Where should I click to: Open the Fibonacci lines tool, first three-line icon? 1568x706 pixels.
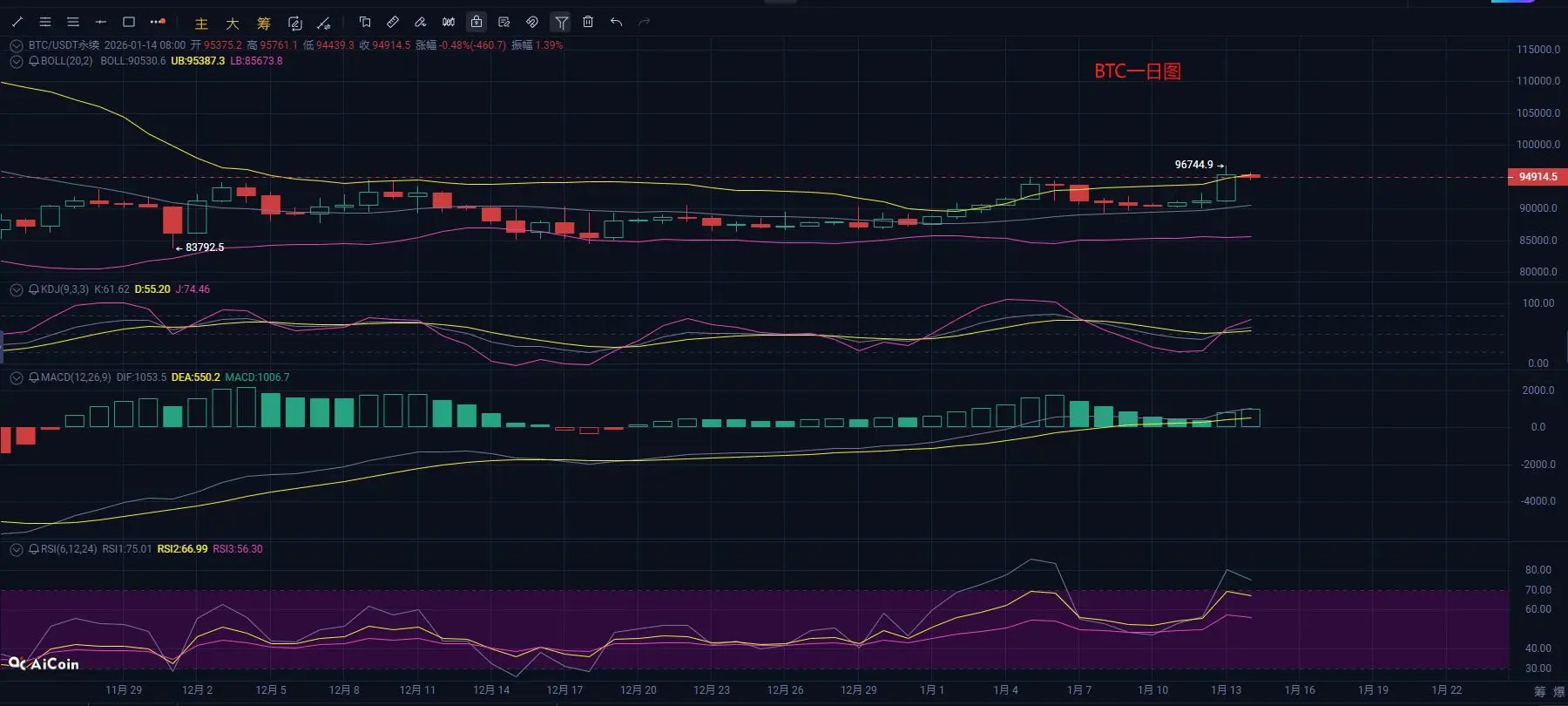45,22
